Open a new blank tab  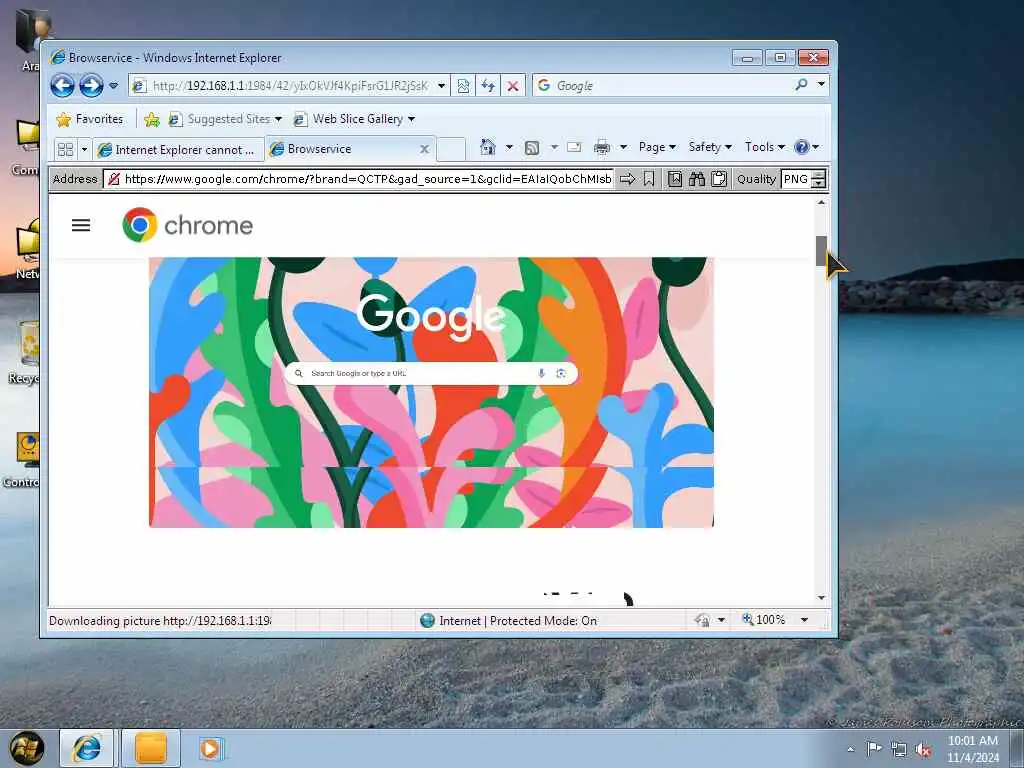[x=451, y=149]
